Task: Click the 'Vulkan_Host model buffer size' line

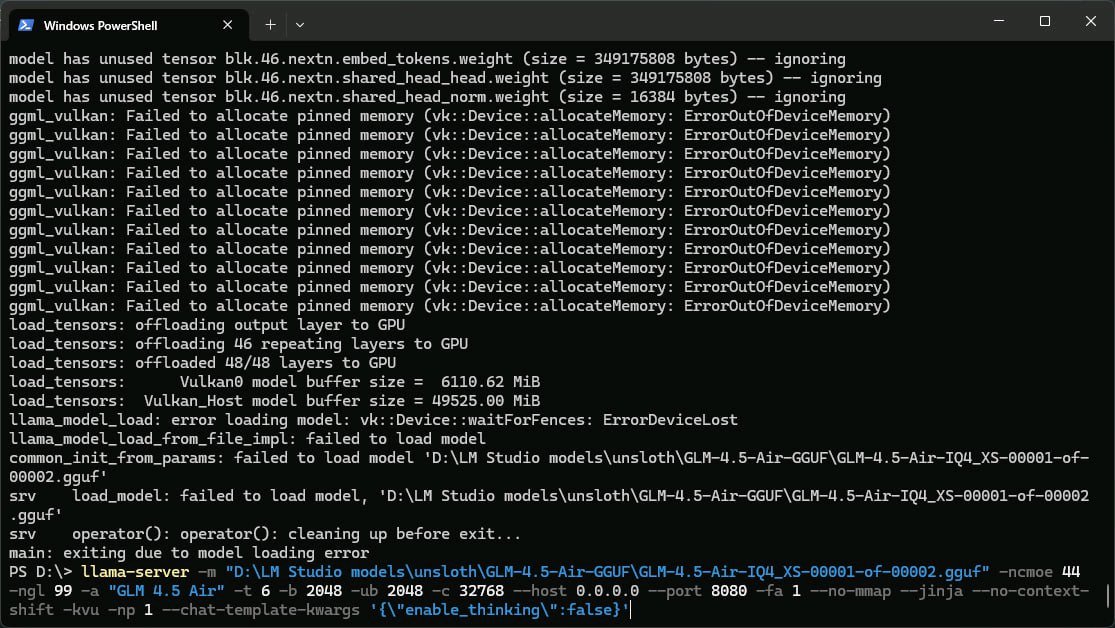Action: (274, 401)
